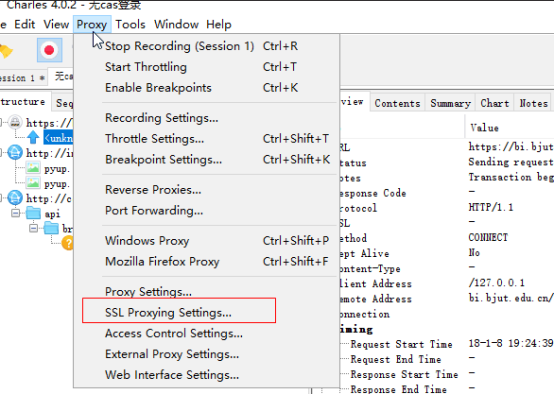Click the globe icon next to http://i host
Image resolution: width=554 pixels, height=394 pixels.
click(15, 153)
